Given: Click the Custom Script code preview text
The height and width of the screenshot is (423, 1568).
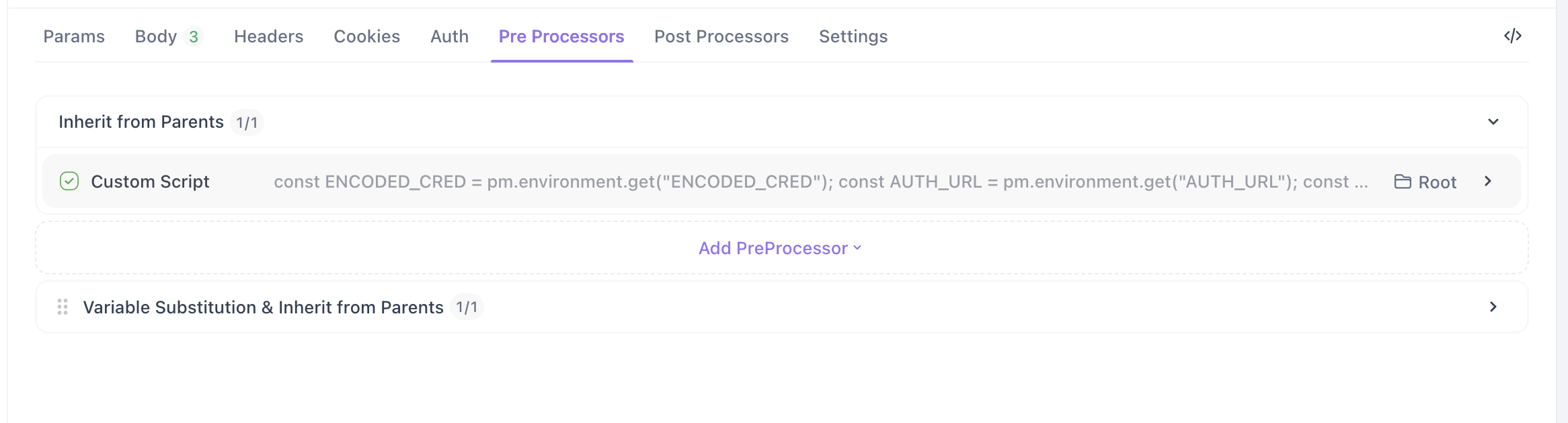Looking at the screenshot, I should tap(820, 182).
